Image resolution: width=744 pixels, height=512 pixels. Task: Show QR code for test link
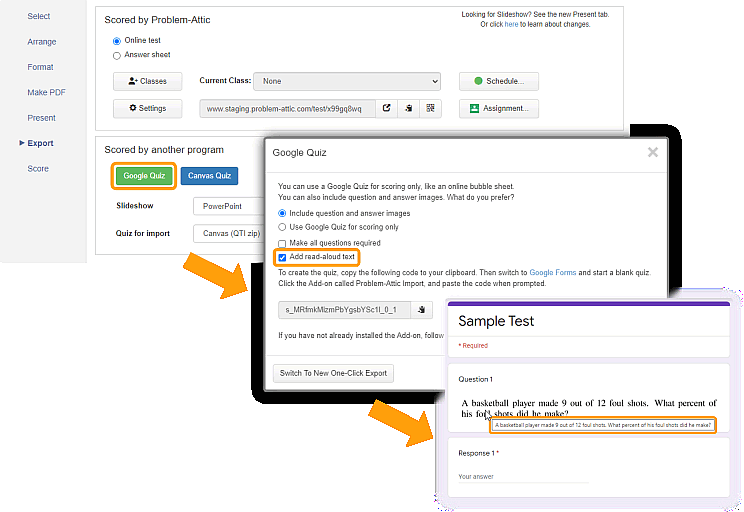pos(430,108)
